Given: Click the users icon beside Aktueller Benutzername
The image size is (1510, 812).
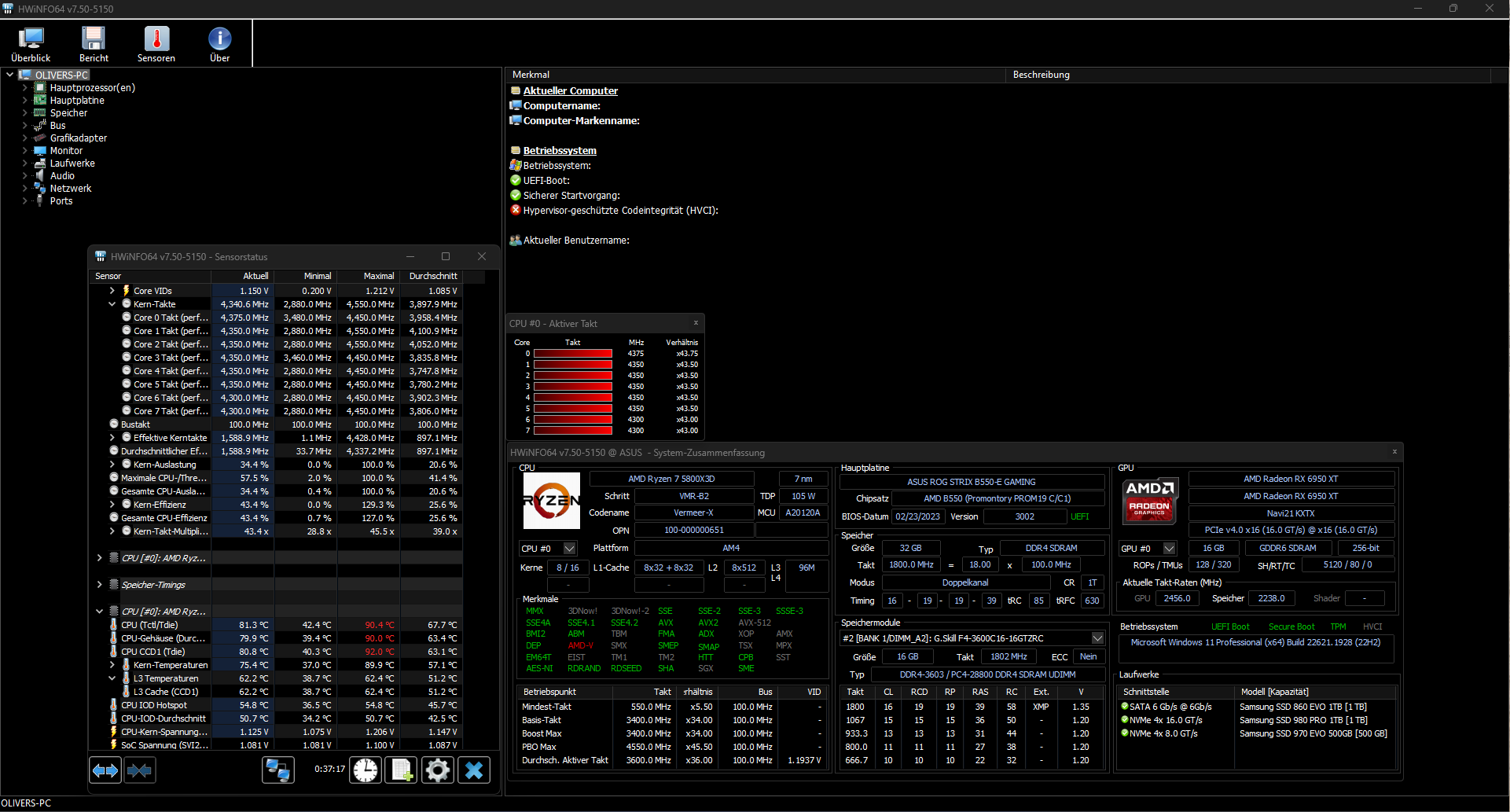Looking at the screenshot, I should [x=516, y=241].
